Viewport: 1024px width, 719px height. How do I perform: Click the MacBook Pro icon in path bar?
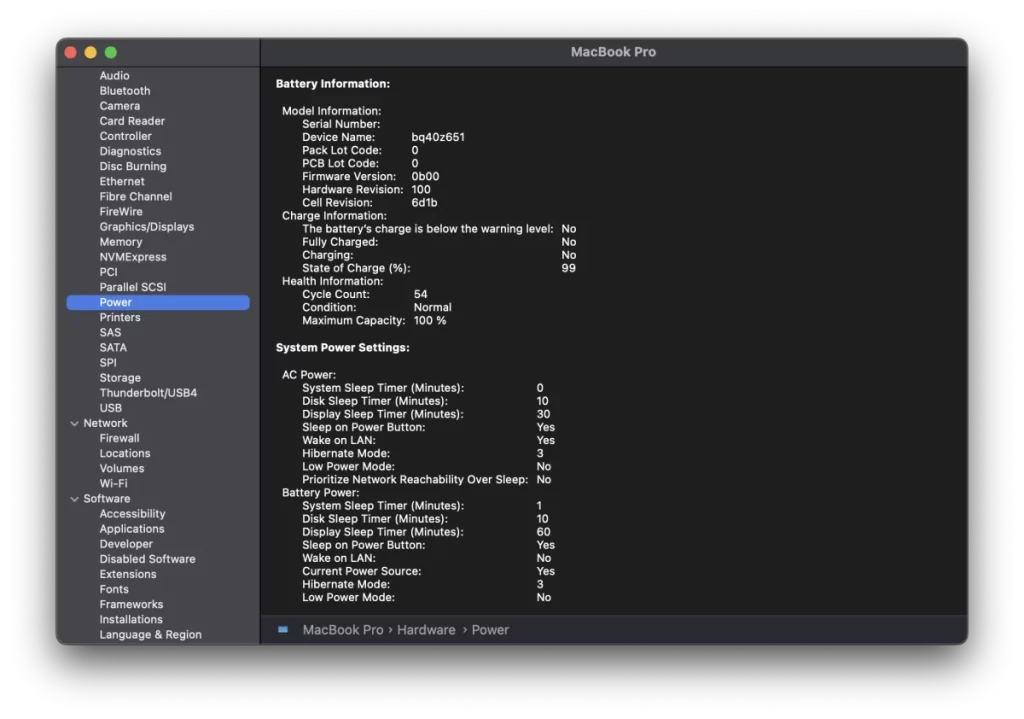[283, 630]
